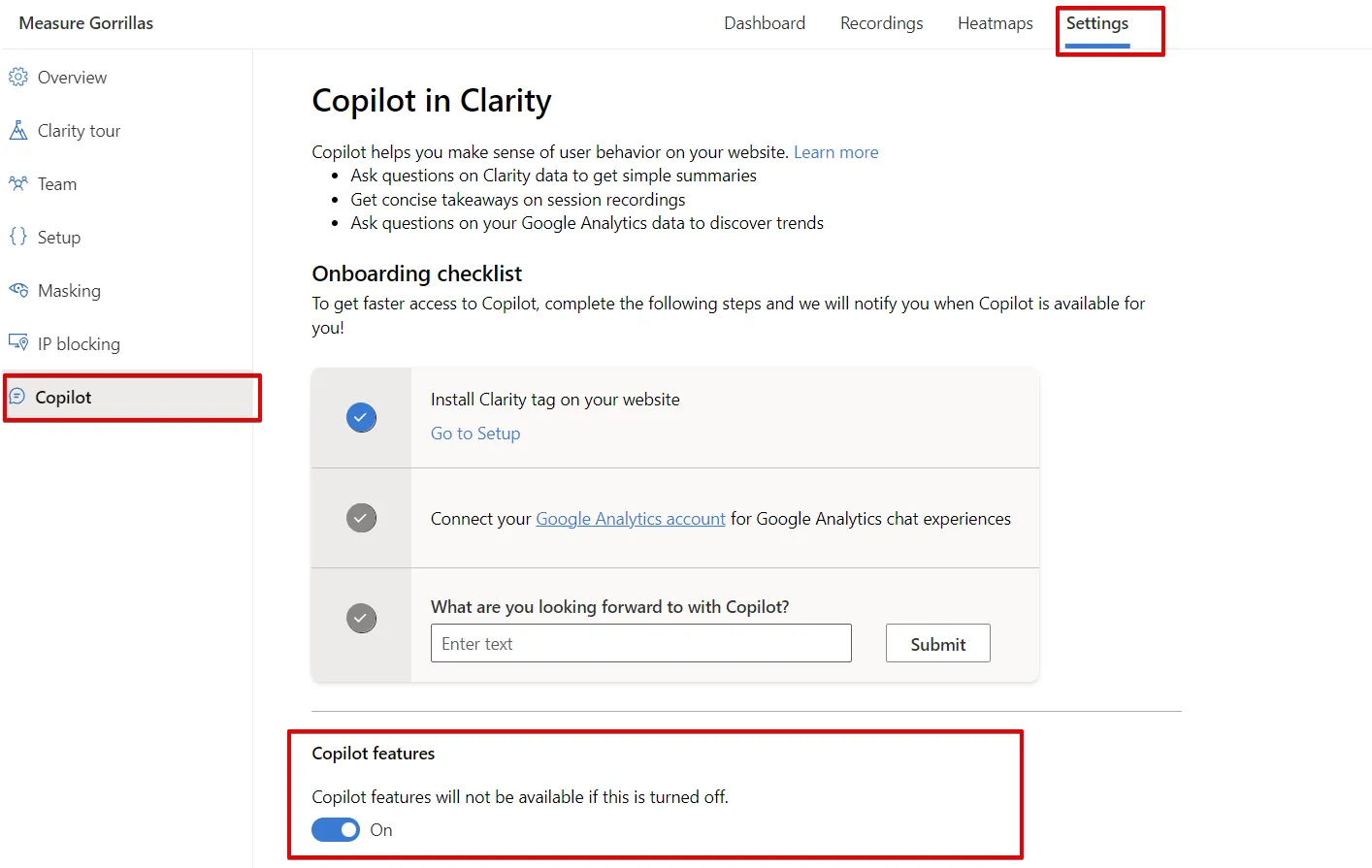
Task: Click the Overview gear icon in sidebar
Action: coord(18,77)
